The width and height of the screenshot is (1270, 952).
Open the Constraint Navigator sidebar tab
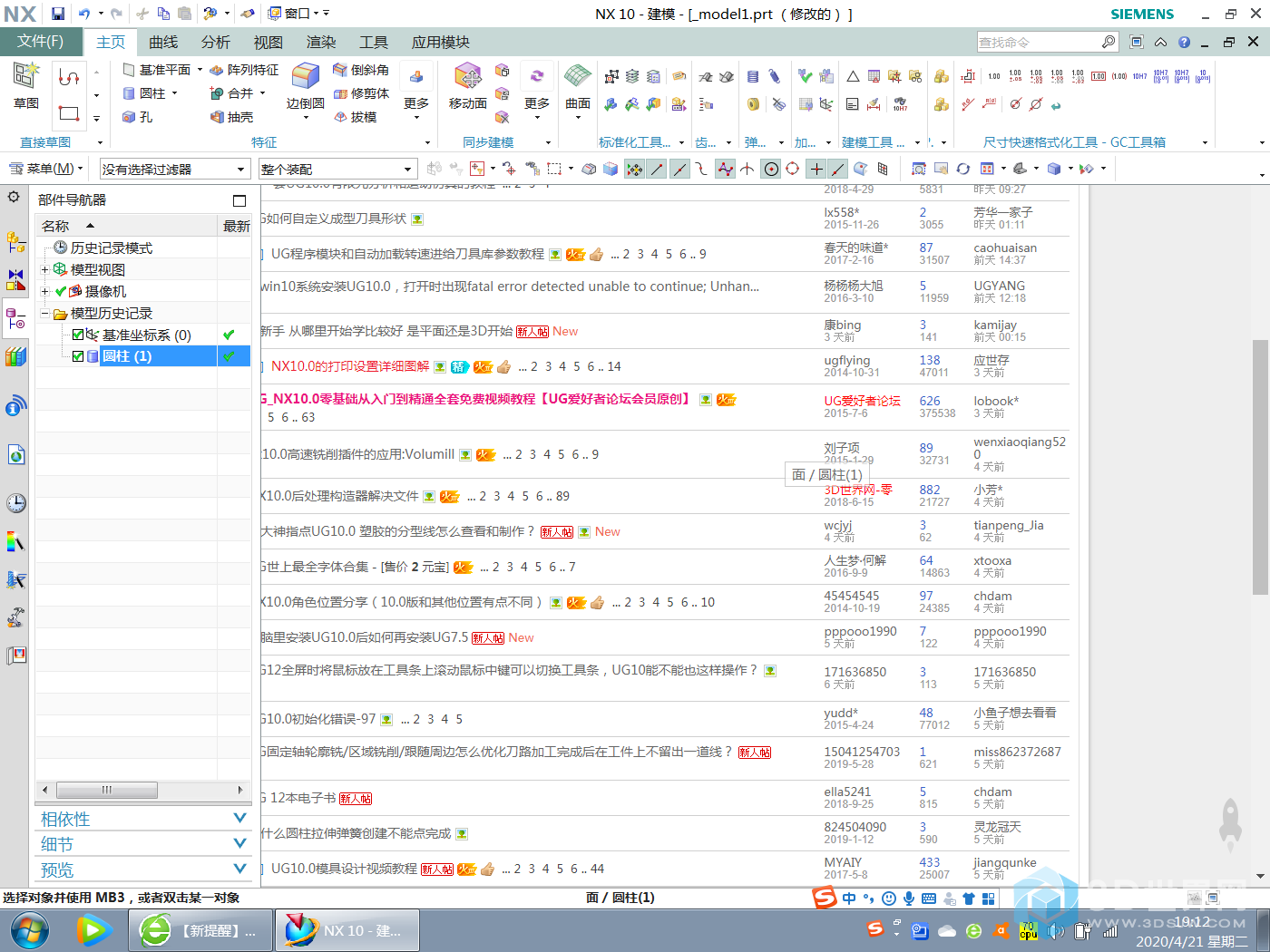15,279
